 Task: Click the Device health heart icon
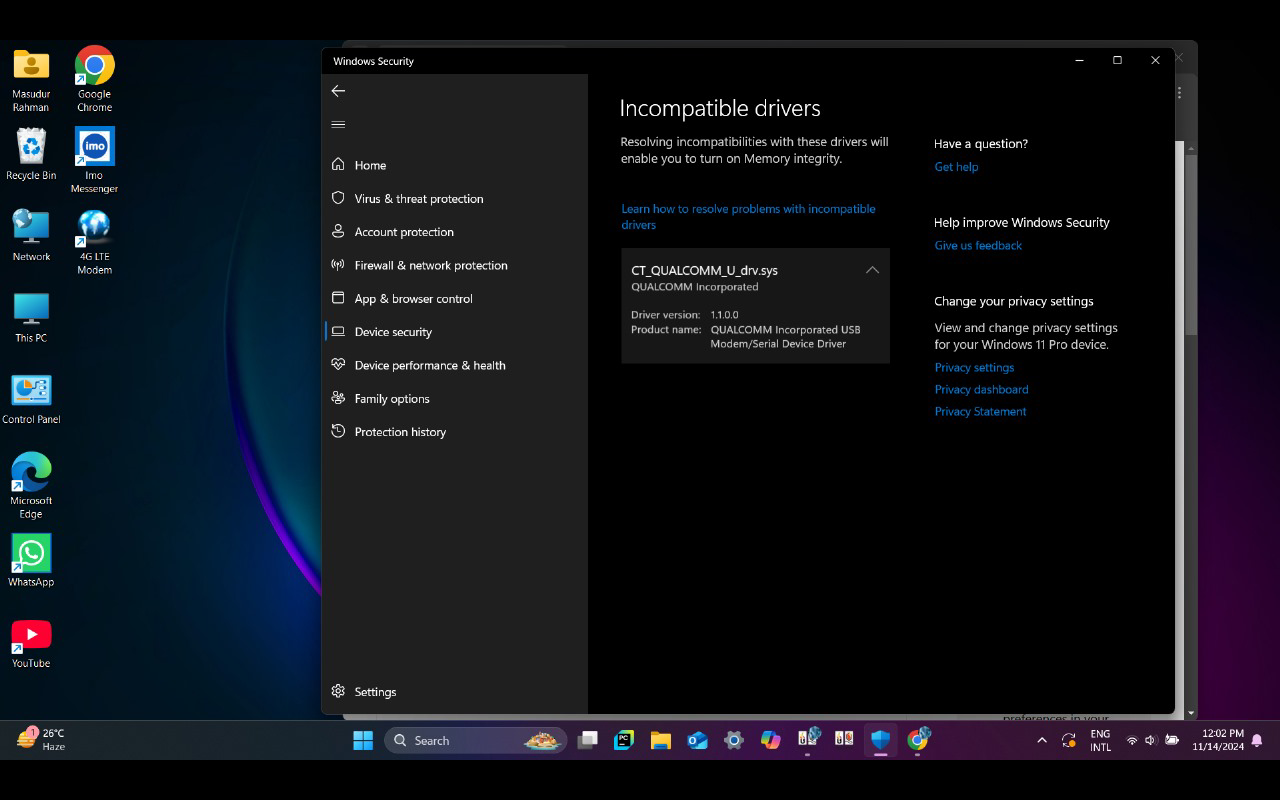[x=338, y=365]
